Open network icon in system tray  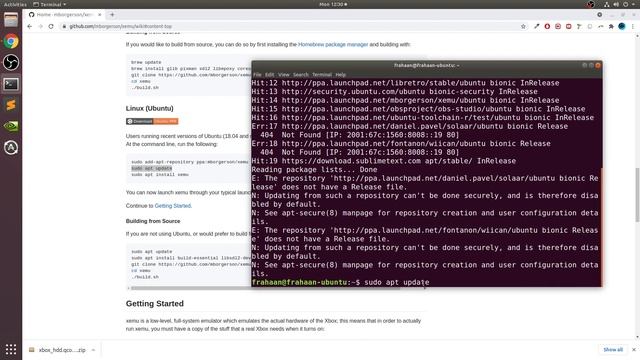(x=607, y=4)
